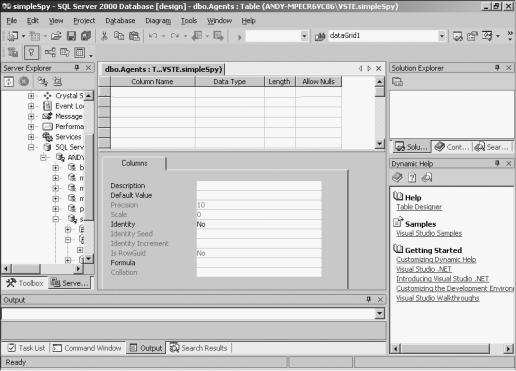Pin the Server Explorer panel
Image resolution: width=516 pixels, height=371 pixels.
point(77,68)
